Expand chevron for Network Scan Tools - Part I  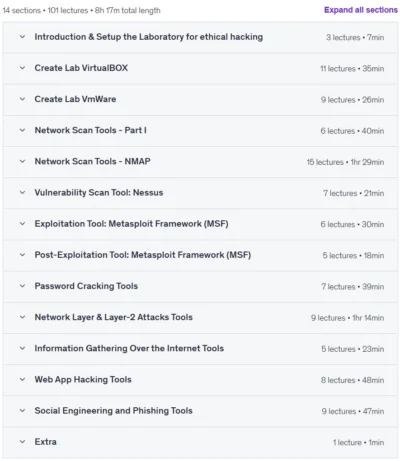22,130
